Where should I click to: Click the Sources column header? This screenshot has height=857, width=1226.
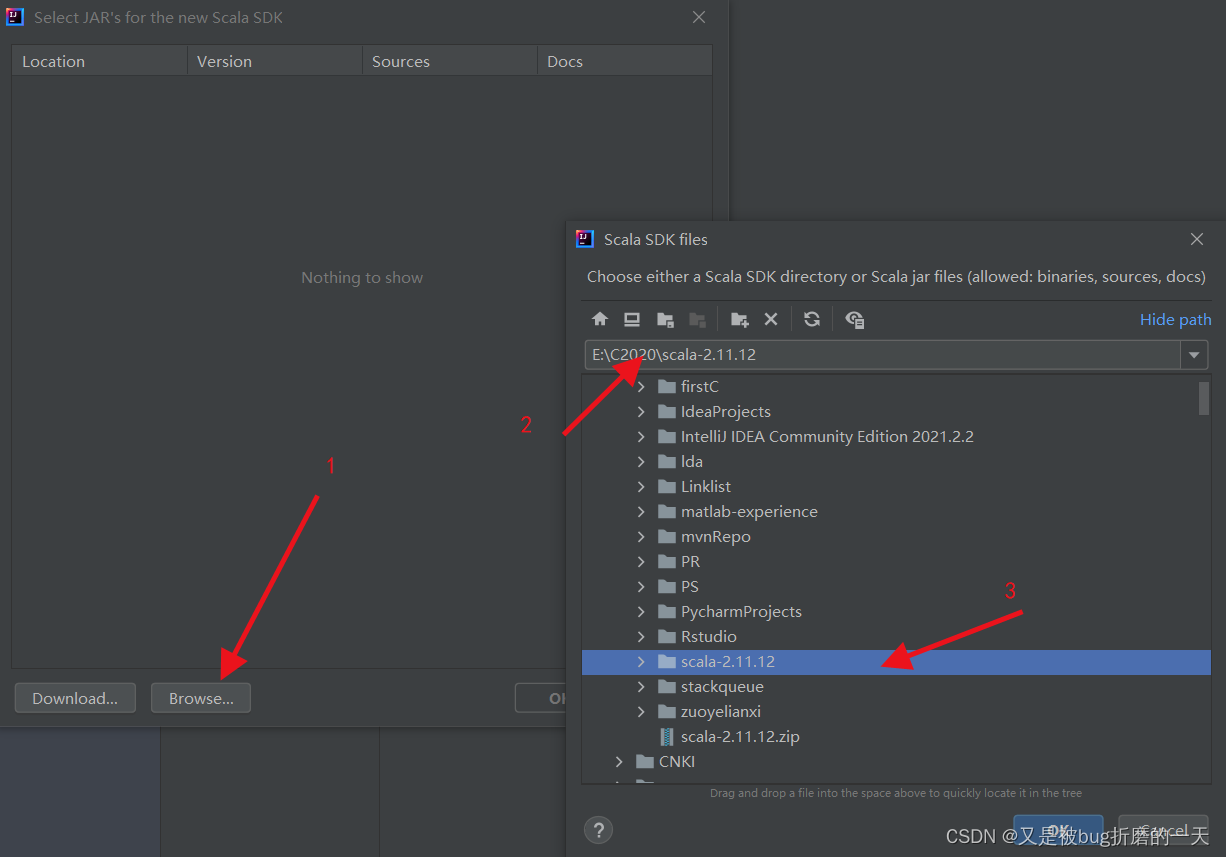(x=450, y=61)
